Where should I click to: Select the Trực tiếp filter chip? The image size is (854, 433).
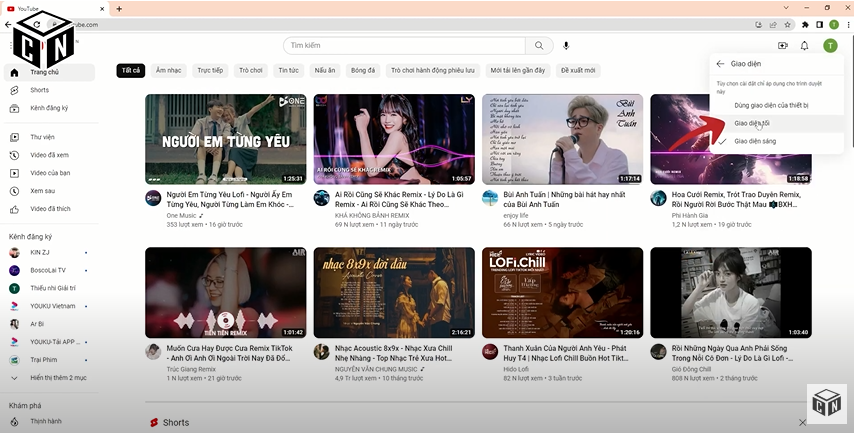pyautogui.click(x=210, y=71)
